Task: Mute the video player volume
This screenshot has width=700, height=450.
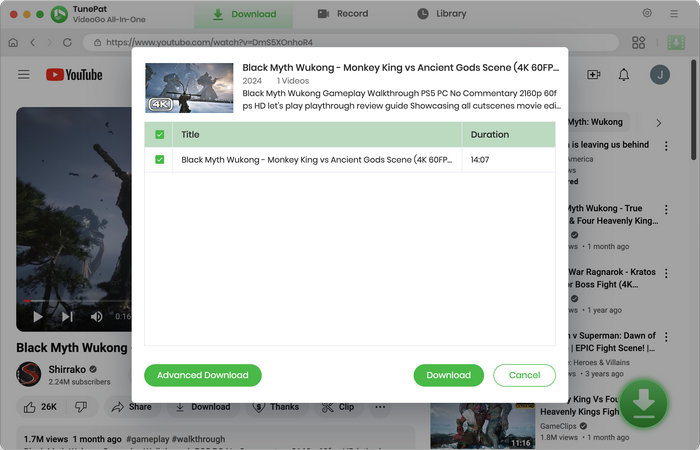Action: [x=96, y=317]
